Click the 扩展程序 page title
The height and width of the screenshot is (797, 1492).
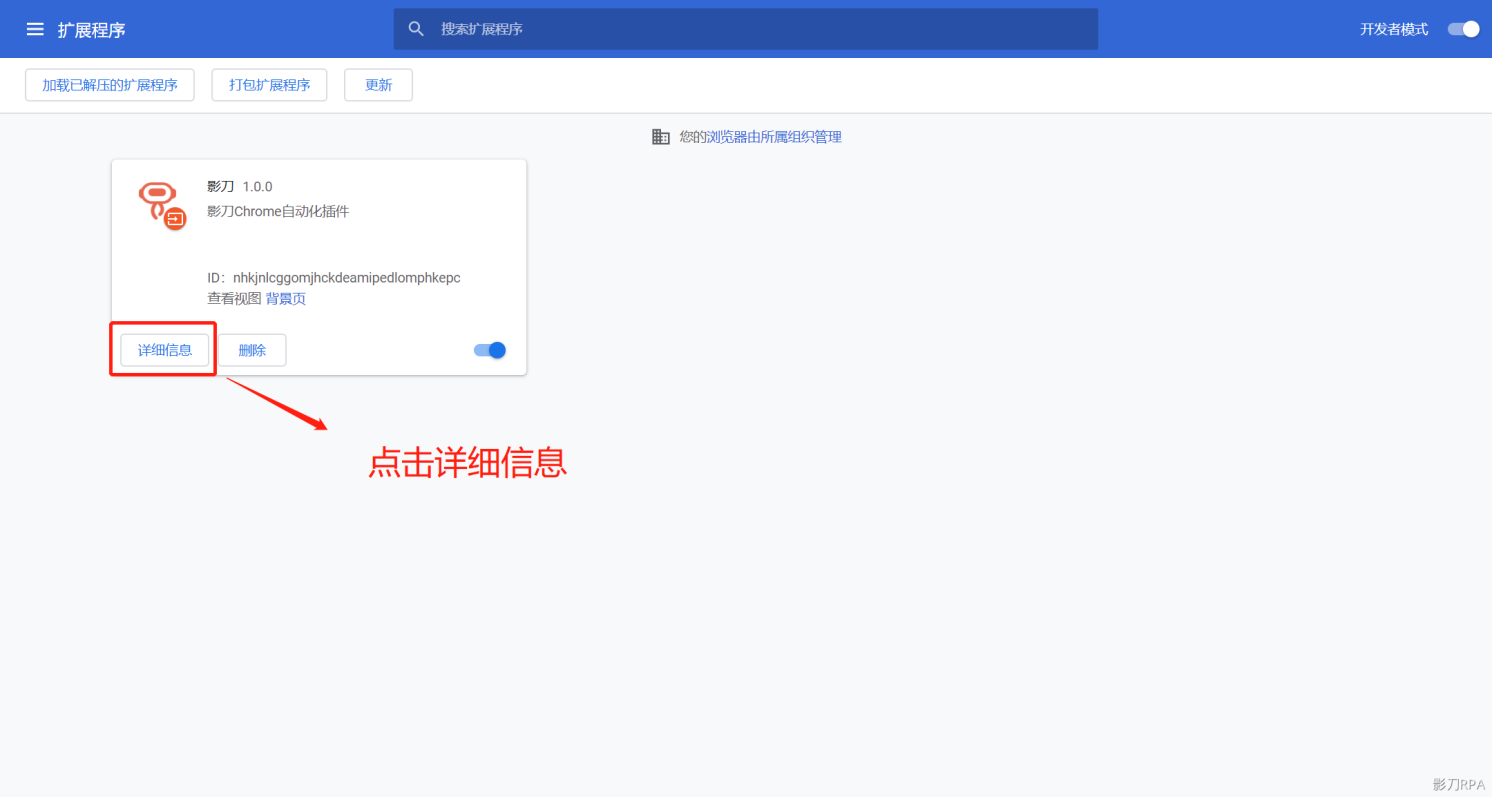coord(92,30)
